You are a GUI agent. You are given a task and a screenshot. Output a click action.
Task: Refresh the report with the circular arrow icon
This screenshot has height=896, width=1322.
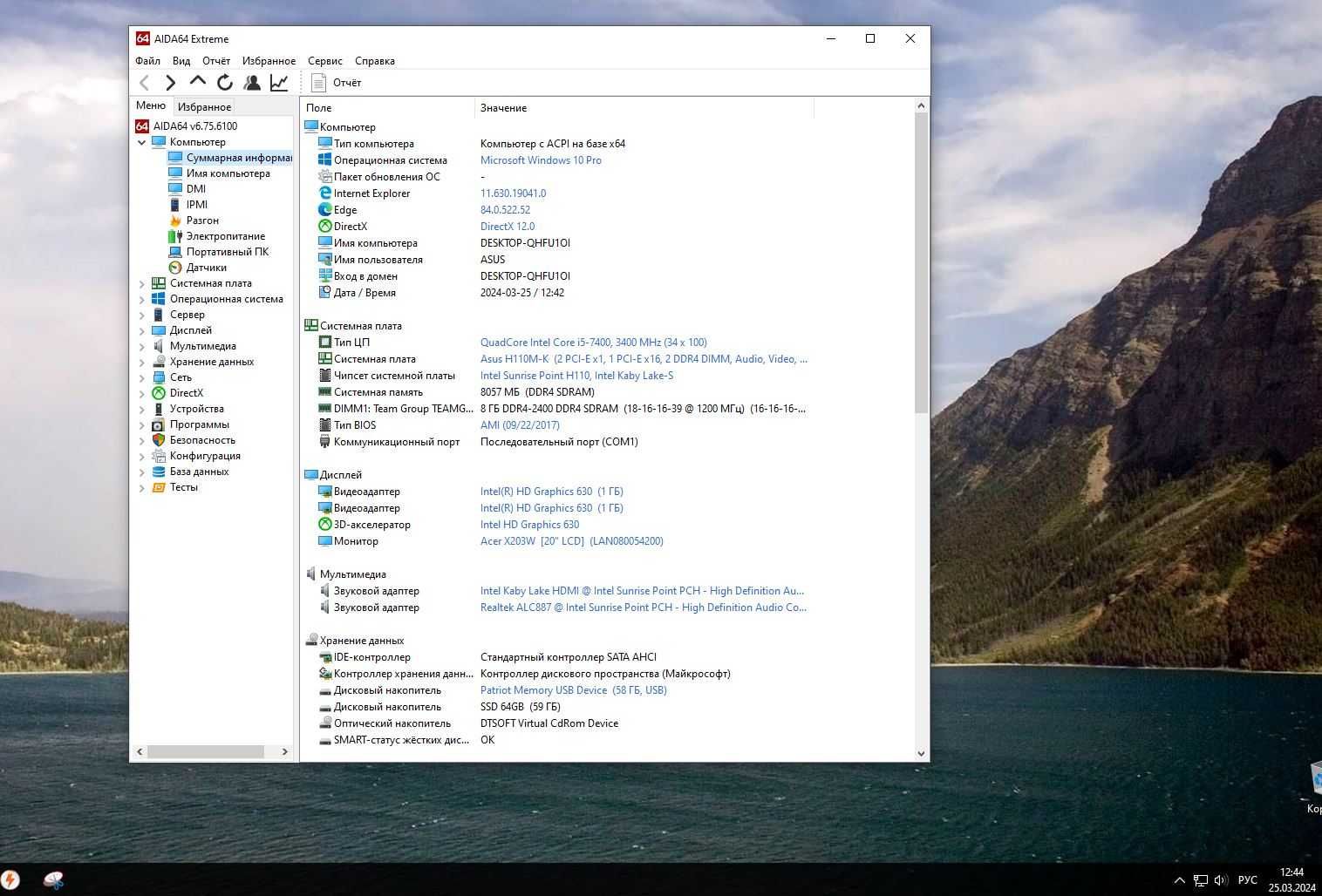point(225,83)
